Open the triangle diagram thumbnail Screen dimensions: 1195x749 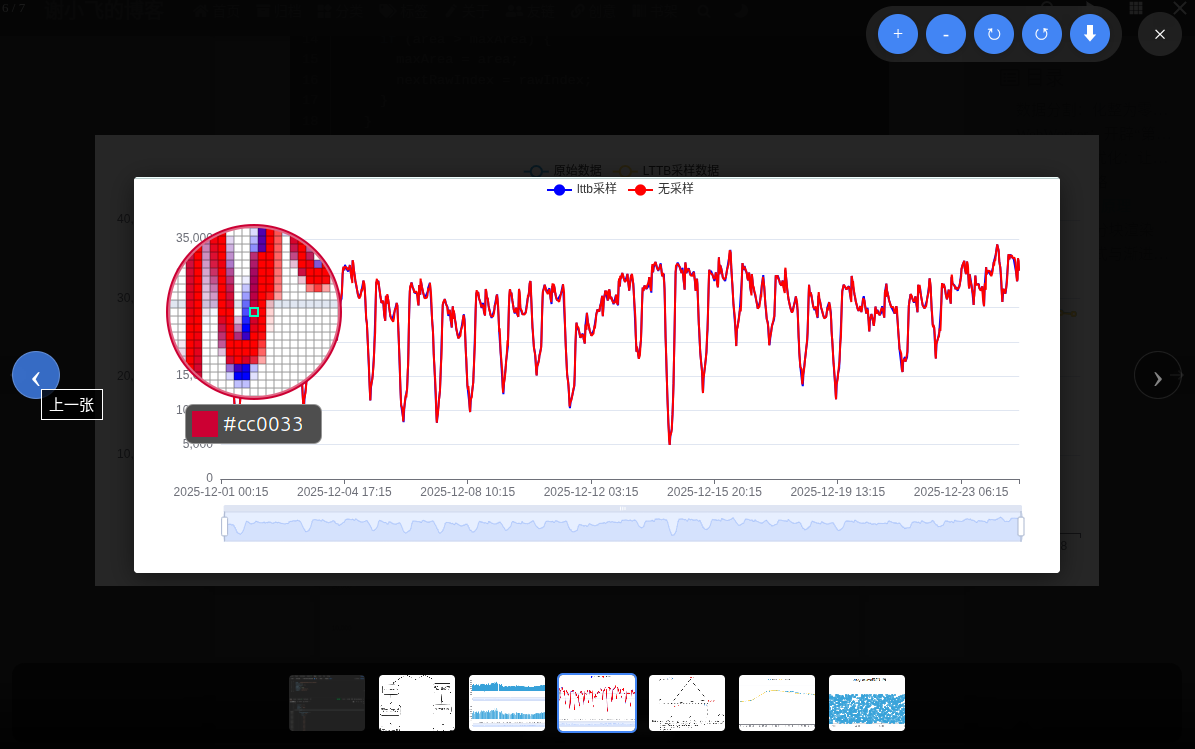tap(687, 703)
